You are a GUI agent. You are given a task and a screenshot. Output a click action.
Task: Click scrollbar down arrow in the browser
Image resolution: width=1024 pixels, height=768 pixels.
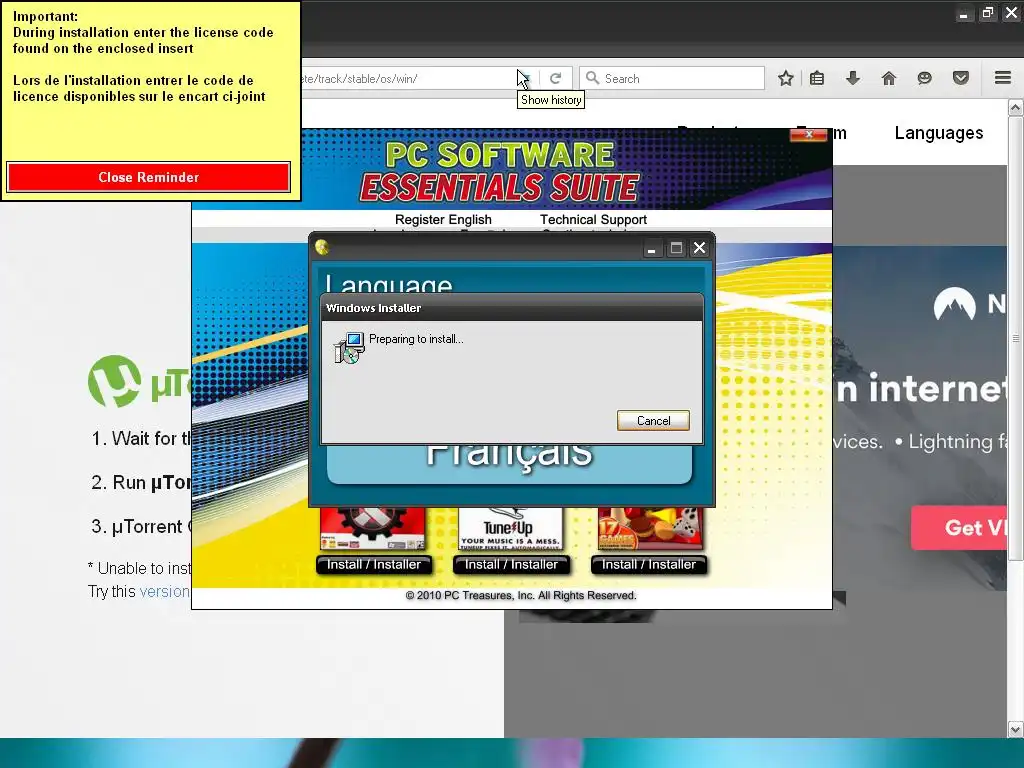(x=1016, y=729)
